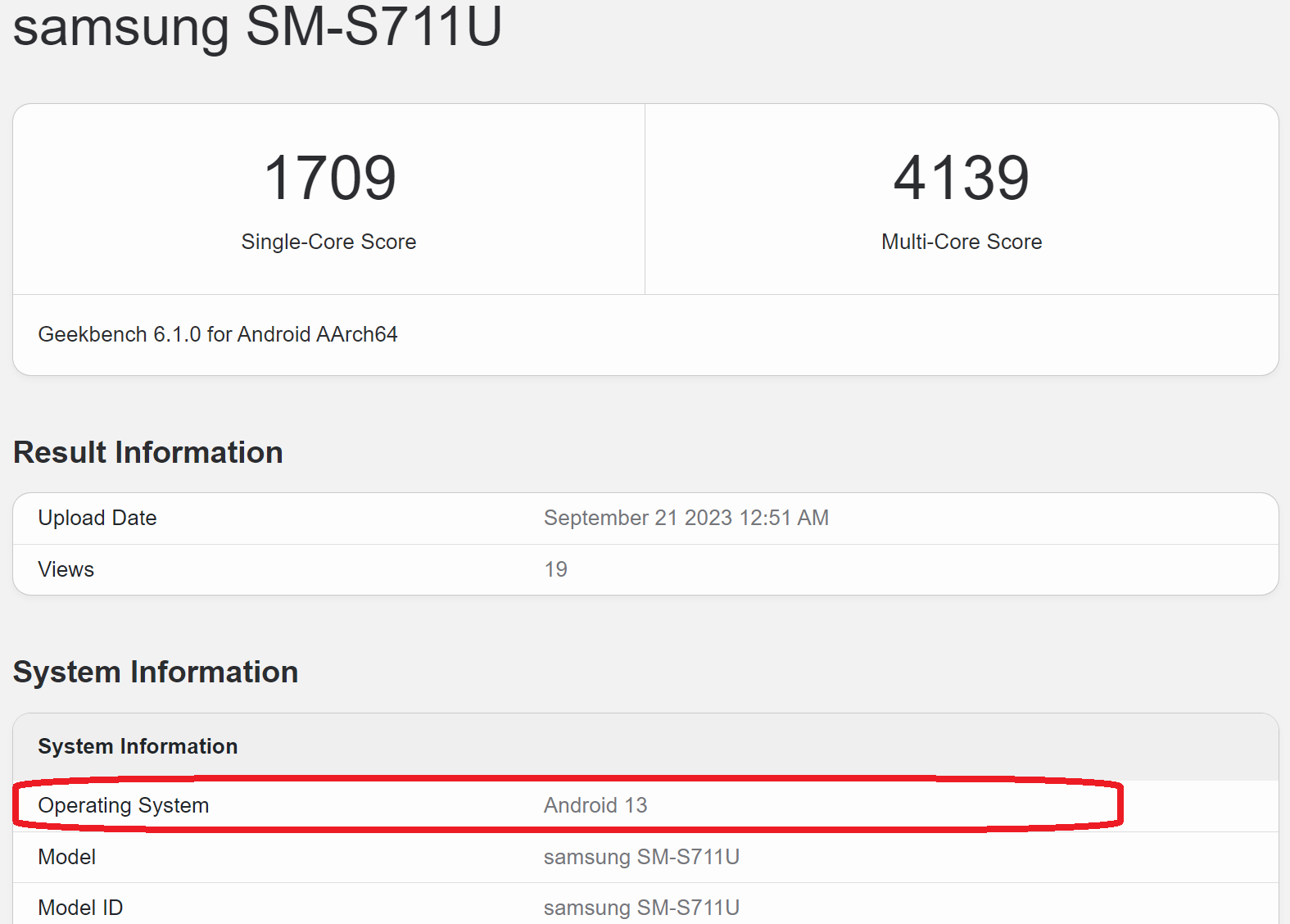The image size is (1290, 924).
Task: Select the Multi-Core Score label
Action: click(961, 242)
